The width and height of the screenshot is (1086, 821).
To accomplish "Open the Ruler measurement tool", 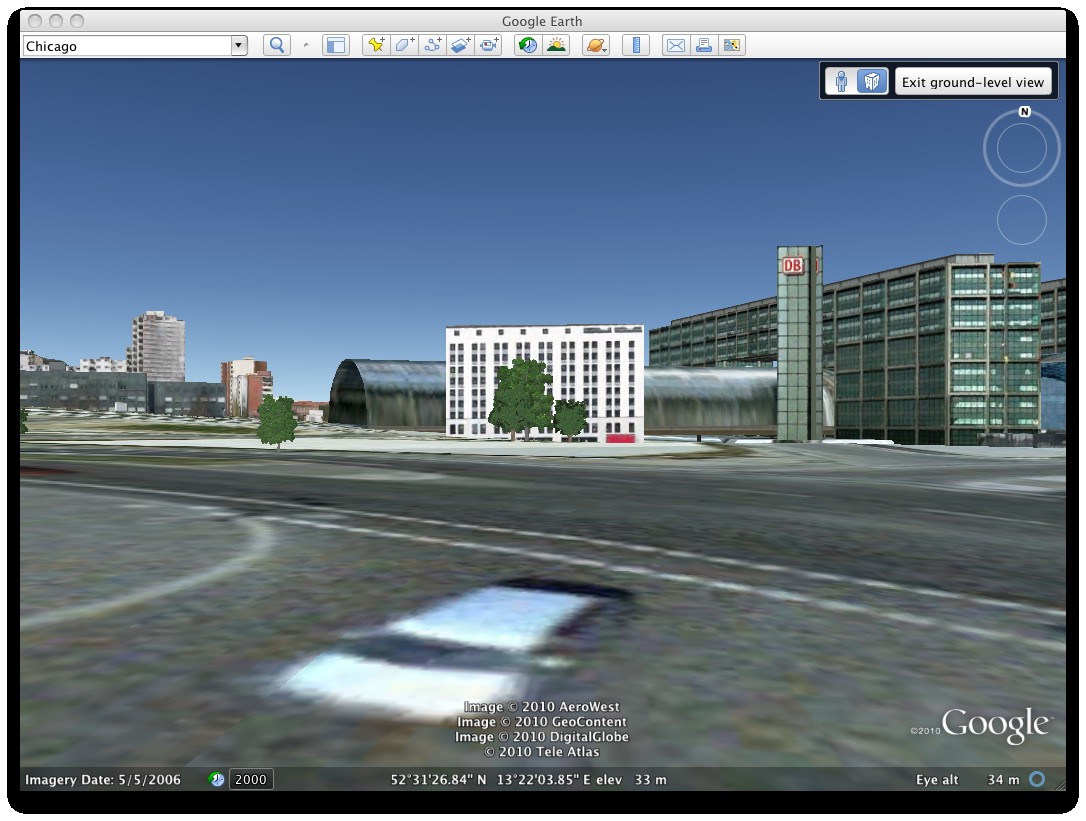I will [x=637, y=45].
